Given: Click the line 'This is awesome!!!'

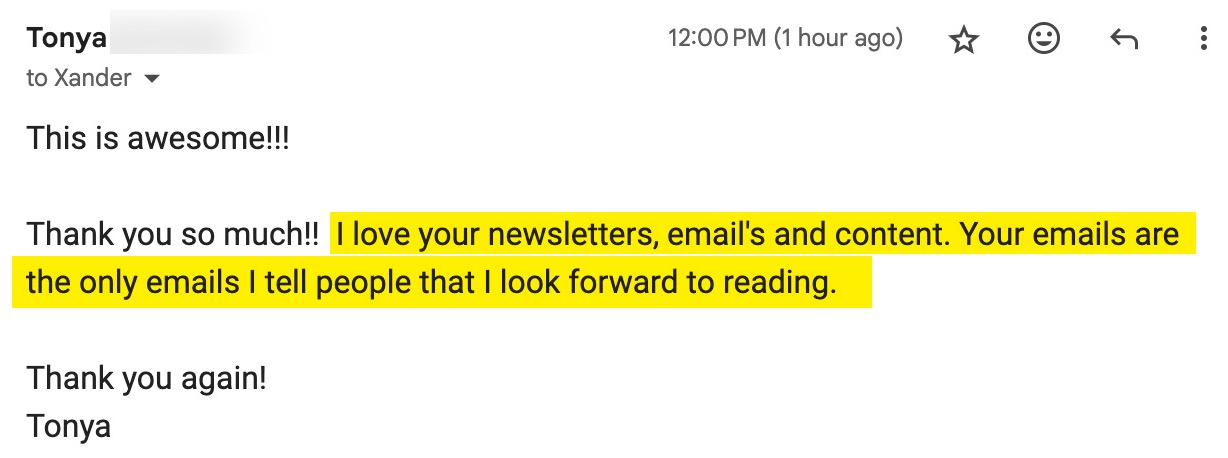Looking at the screenshot, I should pyautogui.click(x=158, y=138).
